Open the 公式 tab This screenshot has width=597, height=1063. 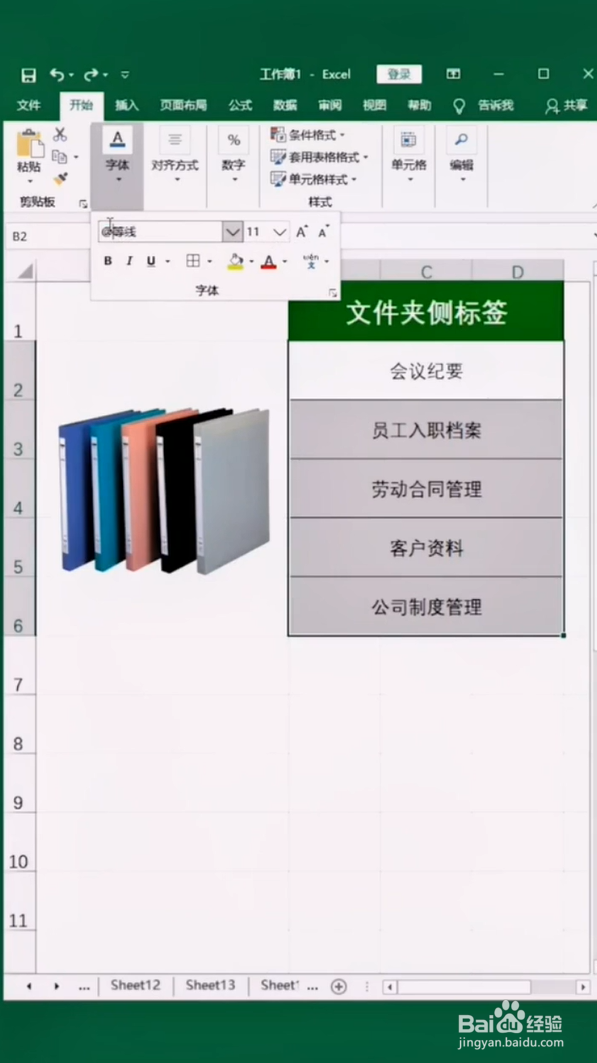[x=240, y=105]
